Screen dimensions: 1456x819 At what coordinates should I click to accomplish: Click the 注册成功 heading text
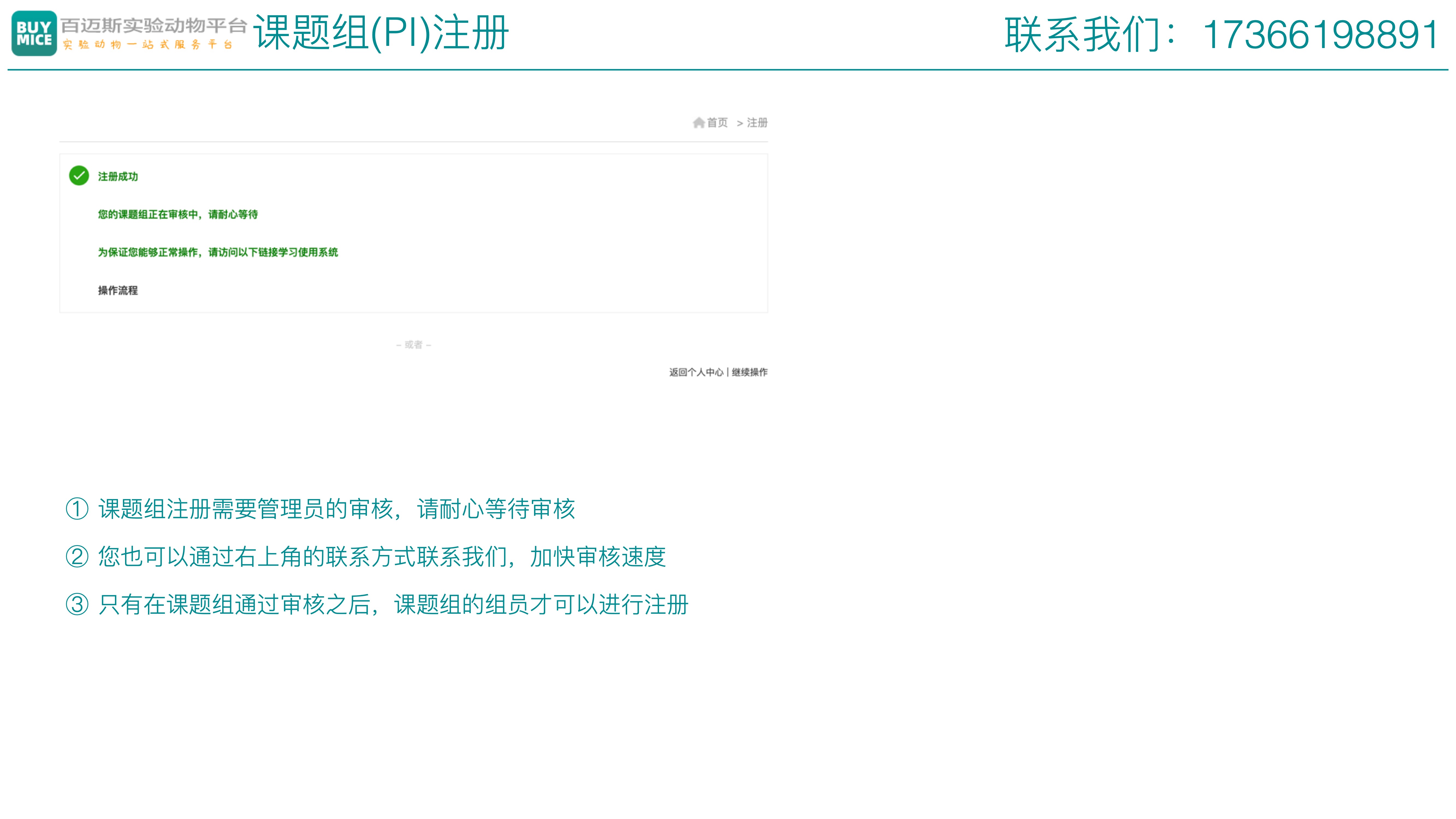click(118, 177)
